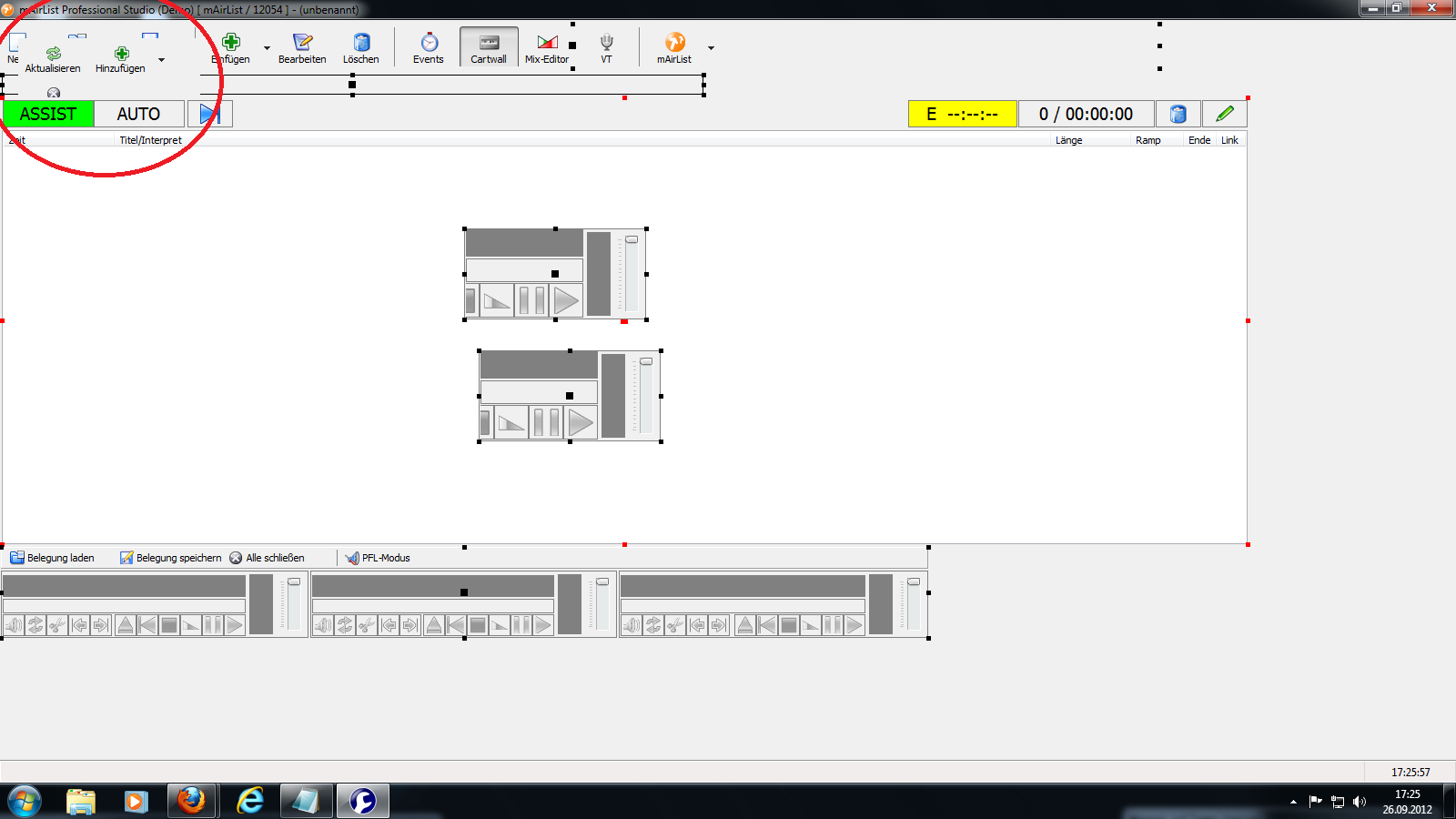
Task: Click the fade-out button on lower floating player
Action: [511, 422]
